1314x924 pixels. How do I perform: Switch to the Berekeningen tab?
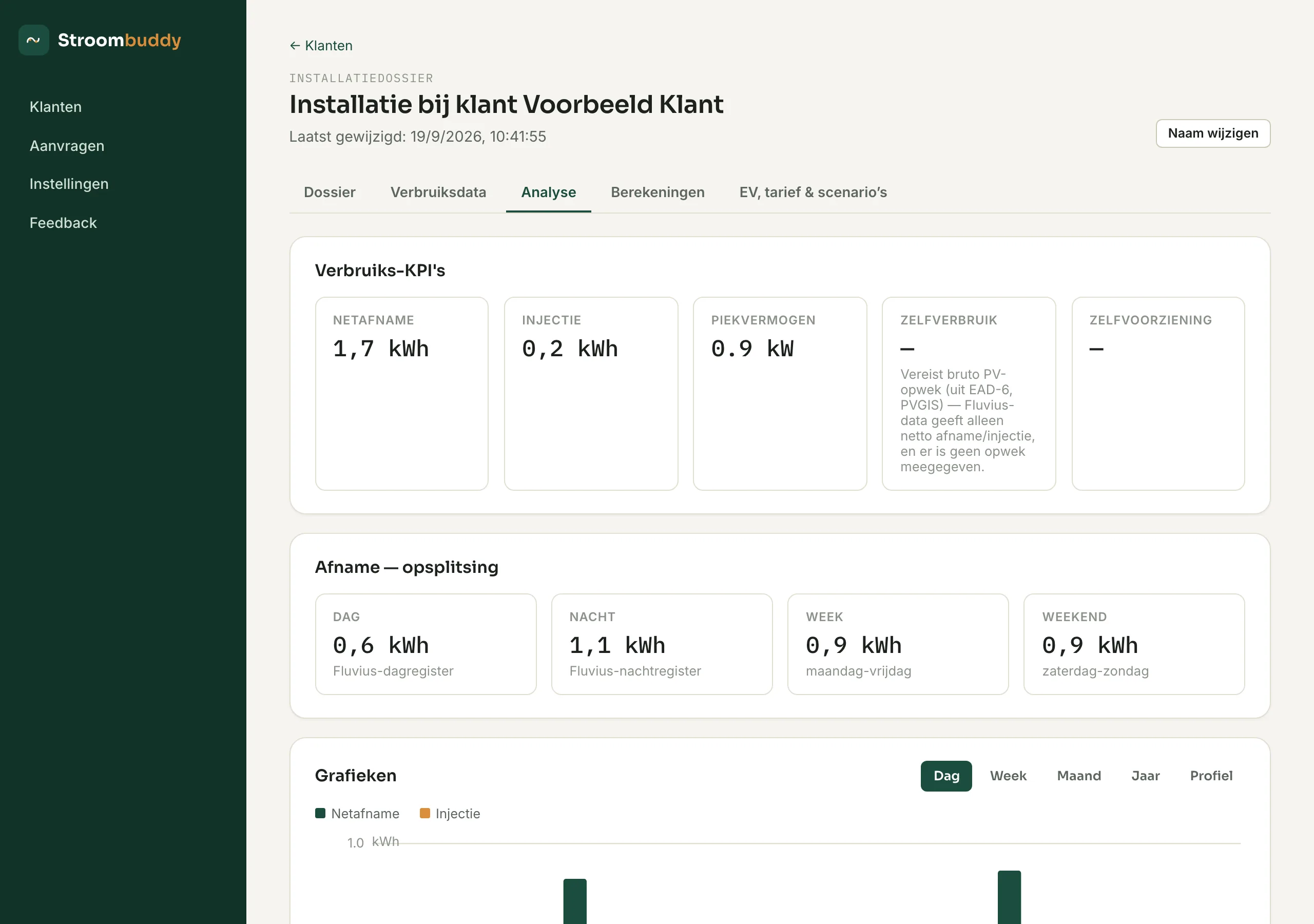(658, 192)
